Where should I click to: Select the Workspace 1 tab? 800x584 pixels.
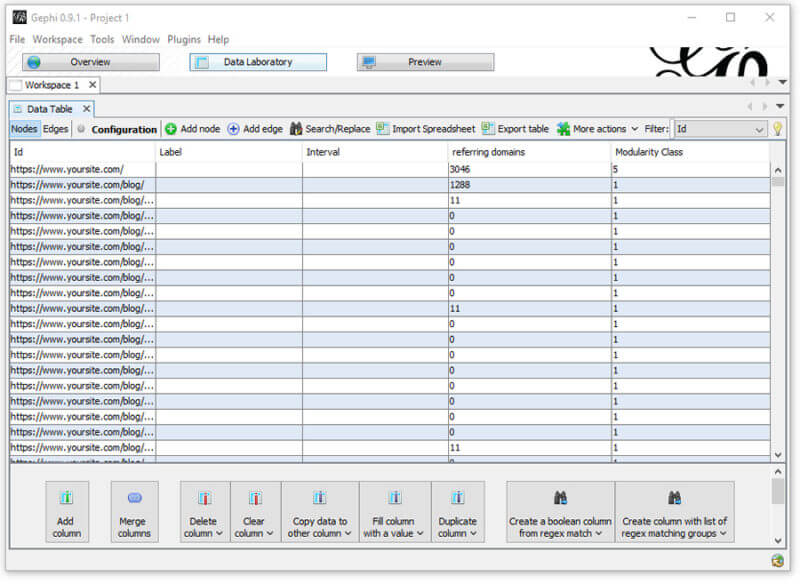pos(52,85)
